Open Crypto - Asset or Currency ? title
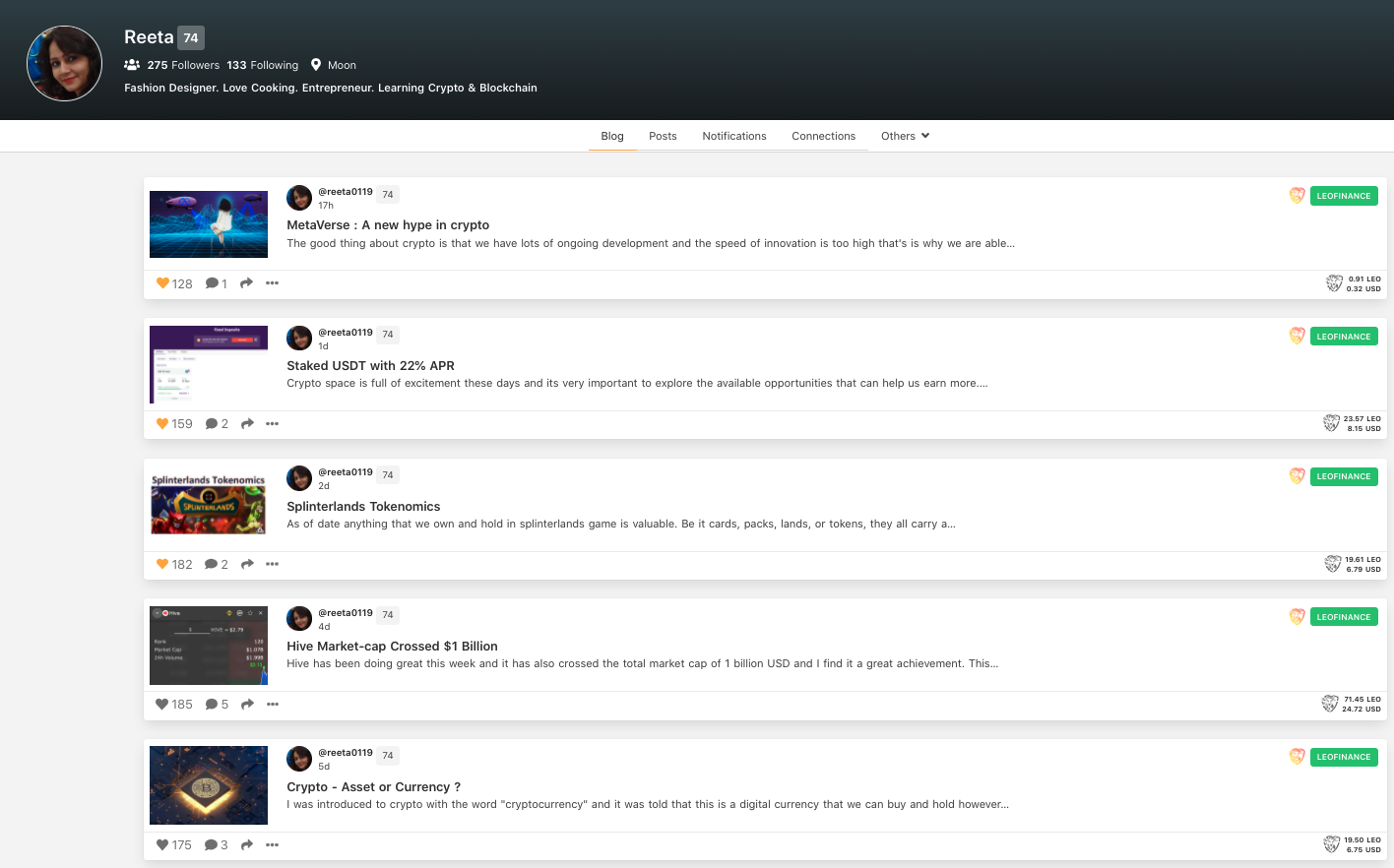Viewport: 1394px width, 868px height. tap(373, 787)
